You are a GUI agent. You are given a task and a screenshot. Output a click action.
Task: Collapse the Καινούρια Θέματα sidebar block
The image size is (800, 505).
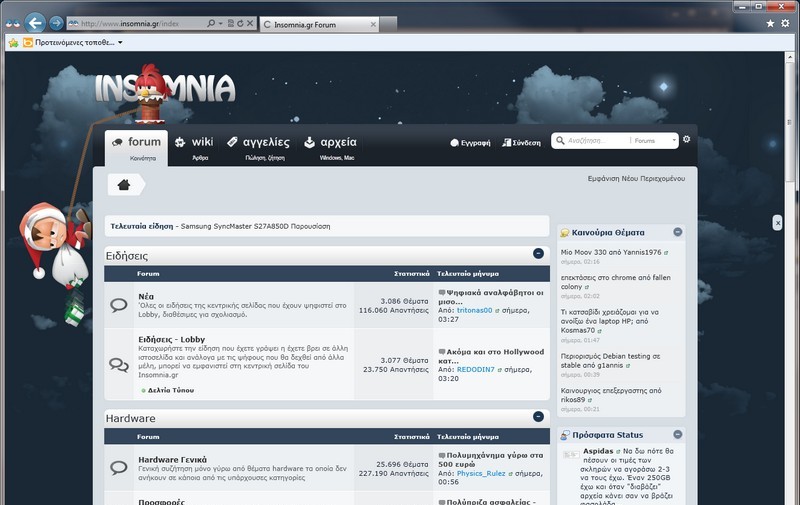(678, 232)
